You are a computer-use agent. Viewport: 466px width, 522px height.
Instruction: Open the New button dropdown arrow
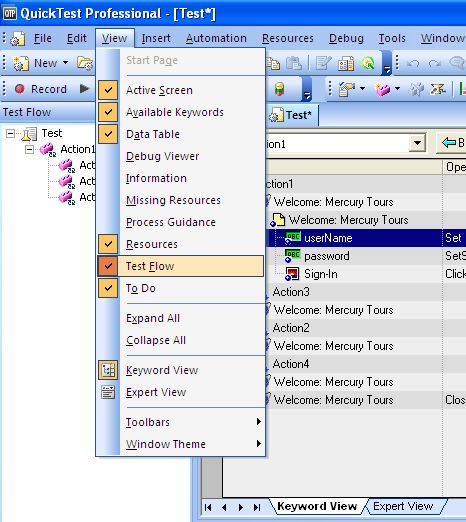[65, 63]
